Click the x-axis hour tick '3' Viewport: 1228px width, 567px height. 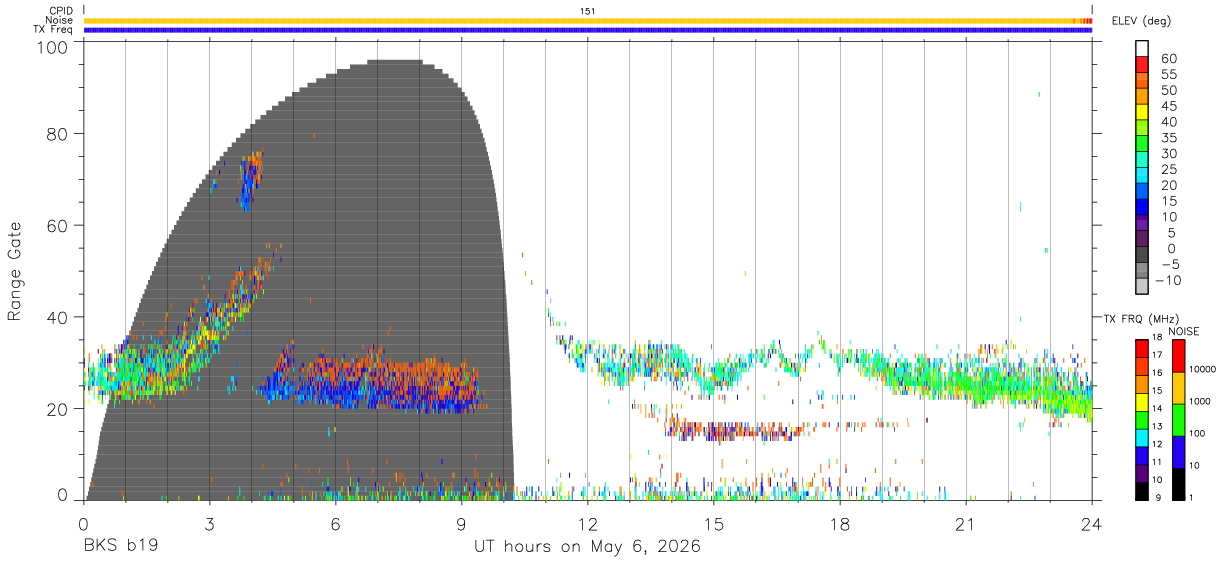click(x=209, y=523)
